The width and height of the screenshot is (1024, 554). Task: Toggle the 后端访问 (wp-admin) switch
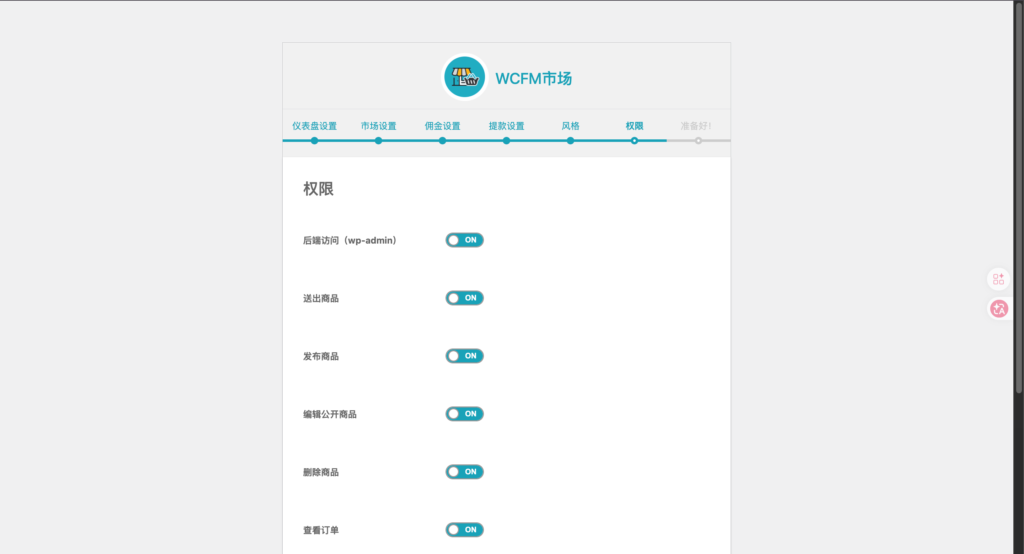(464, 240)
